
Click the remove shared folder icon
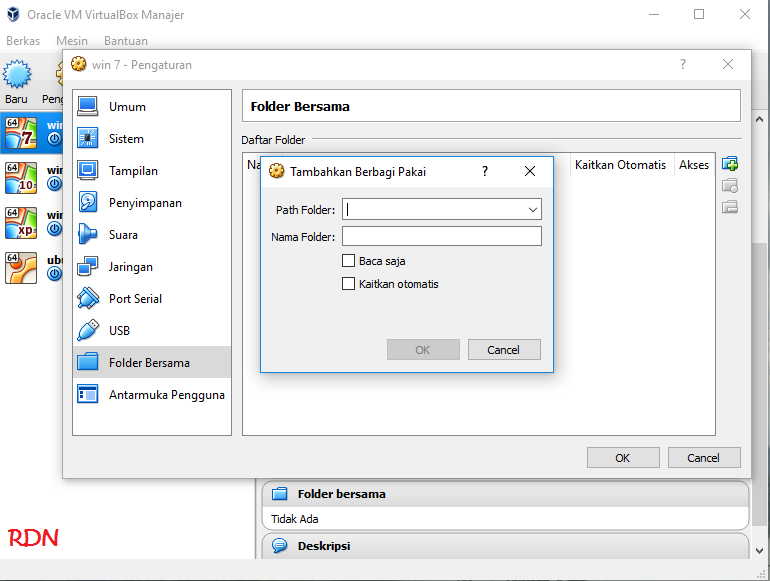pos(730,207)
